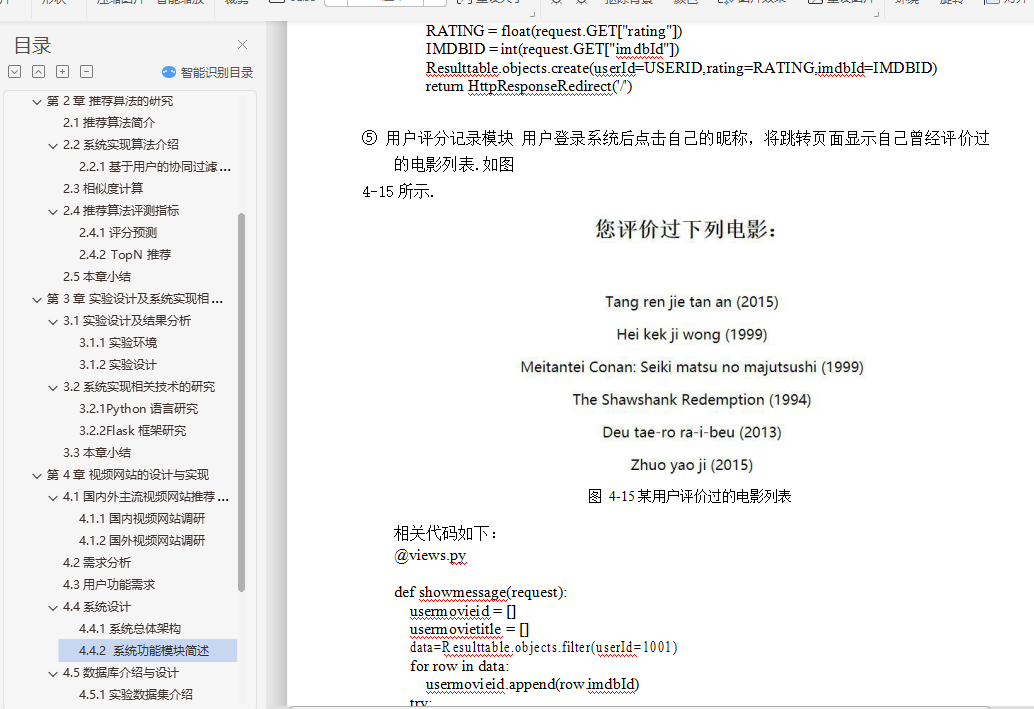Go to heading 3.2 系统实现相关技术的研究
The height and width of the screenshot is (709, 1034).
pyautogui.click(x=138, y=386)
